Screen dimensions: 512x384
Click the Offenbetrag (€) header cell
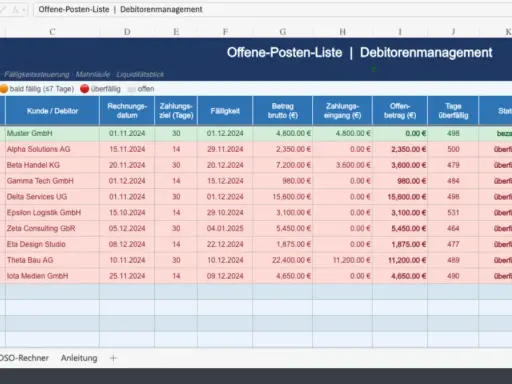point(400,111)
